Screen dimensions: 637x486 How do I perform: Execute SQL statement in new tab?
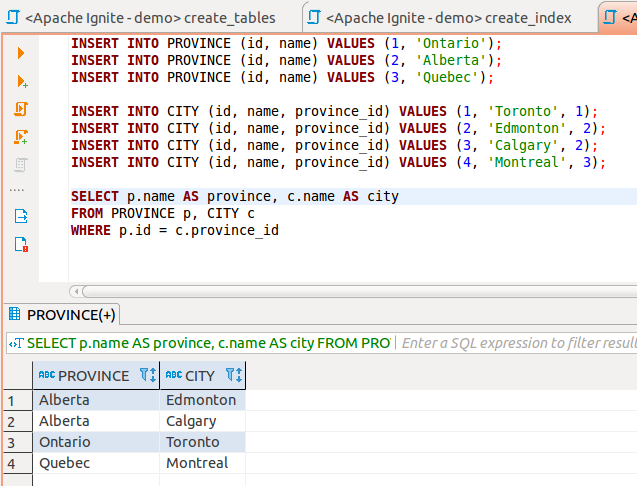pos(22,82)
